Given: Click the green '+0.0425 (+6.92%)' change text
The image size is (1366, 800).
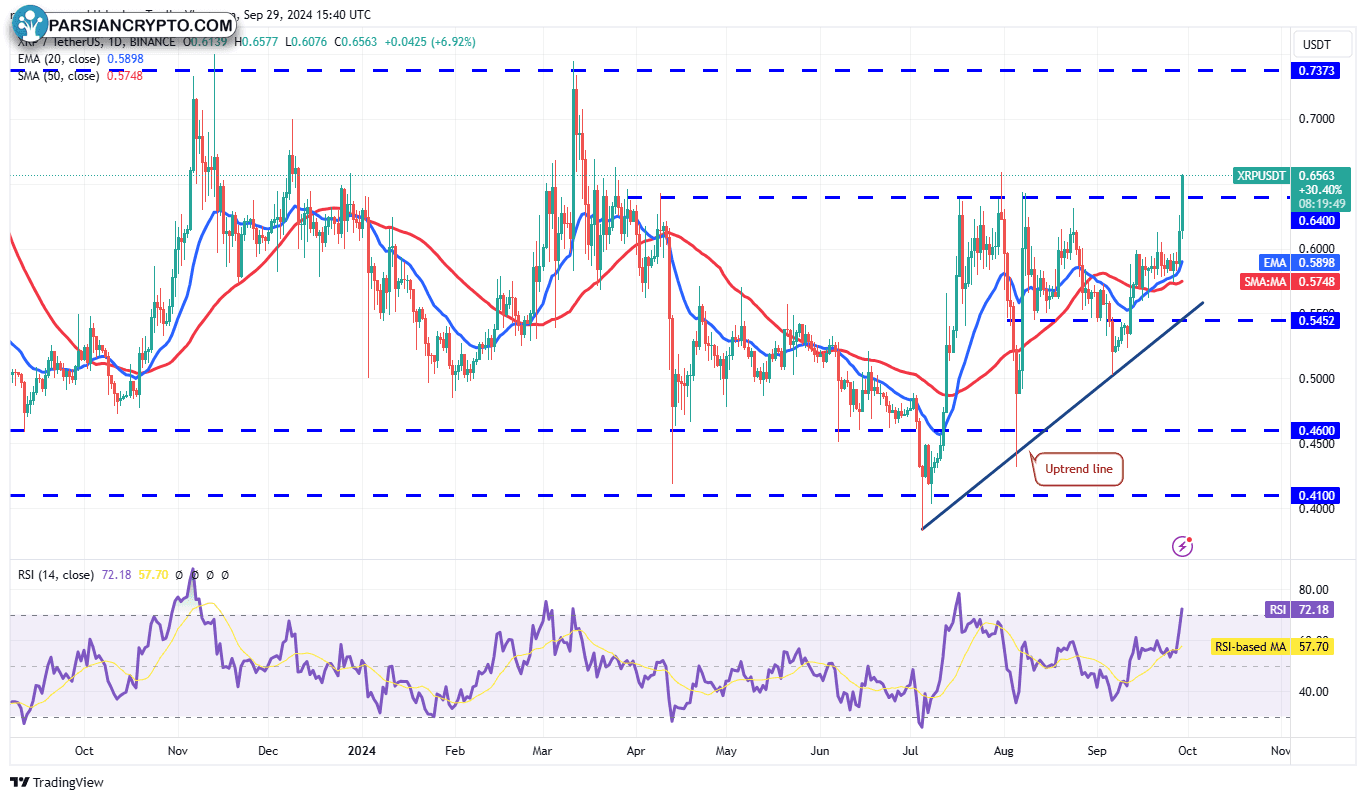Looking at the screenshot, I should 428,42.
